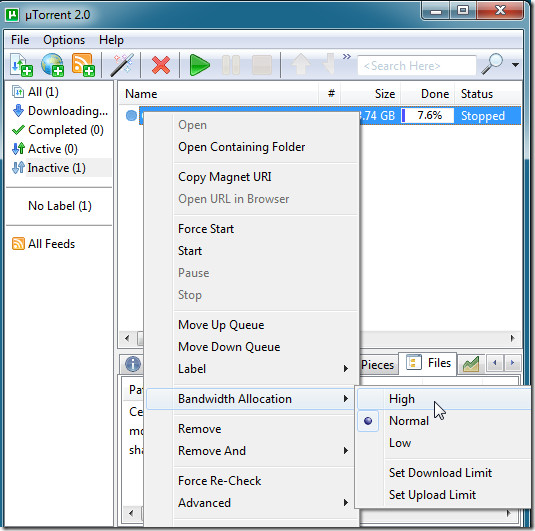Click the 7.6% progress bar
This screenshot has height=531, width=535.
click(428, 115)
